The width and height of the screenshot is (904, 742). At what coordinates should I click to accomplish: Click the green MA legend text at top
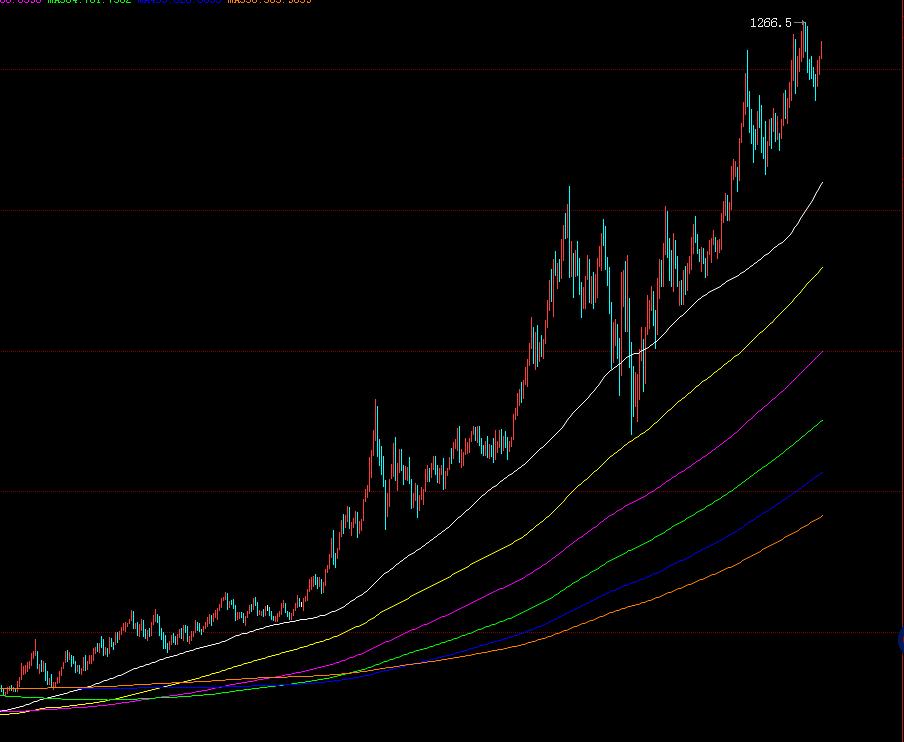coord(90,2)
